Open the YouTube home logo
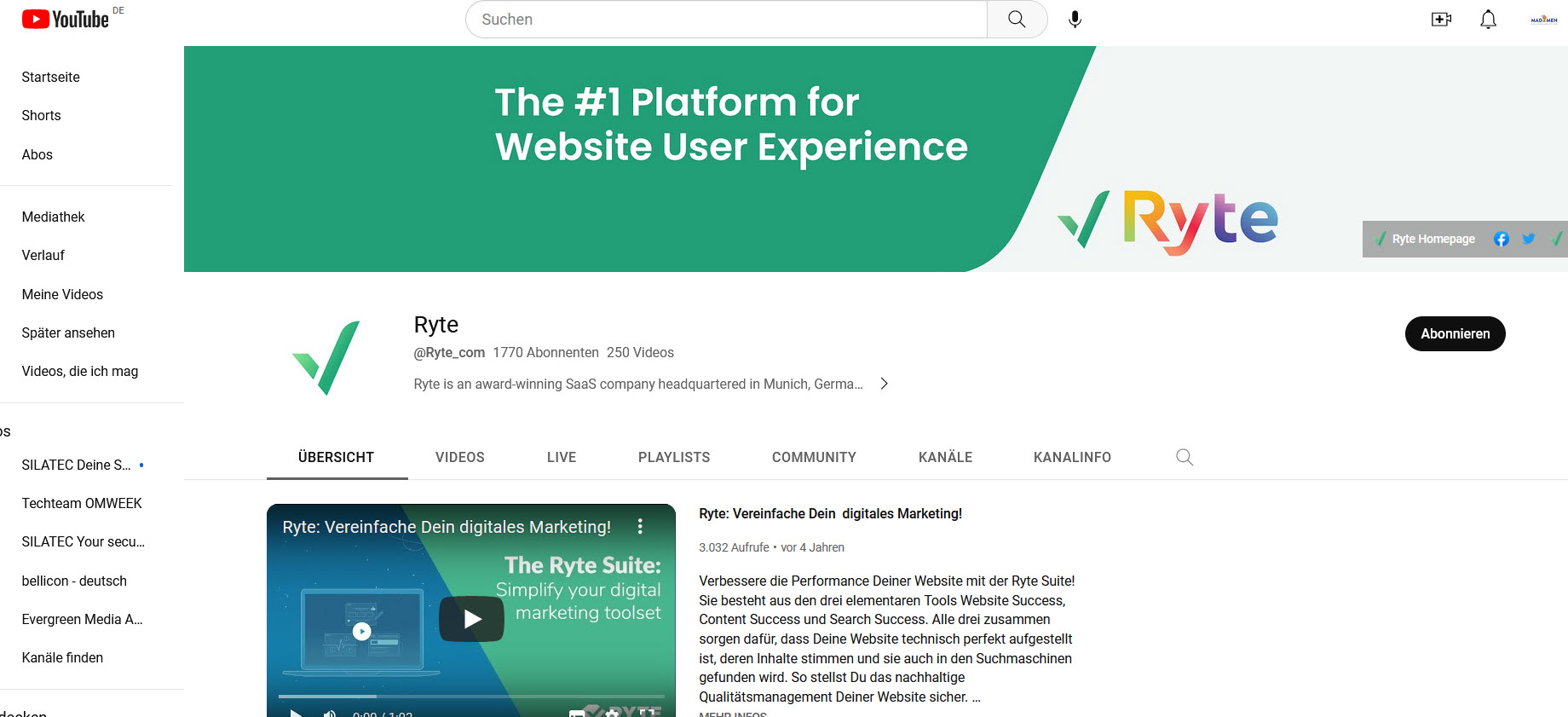The width and height of the screenshot is (1568, 717). (x=66, y=19)
